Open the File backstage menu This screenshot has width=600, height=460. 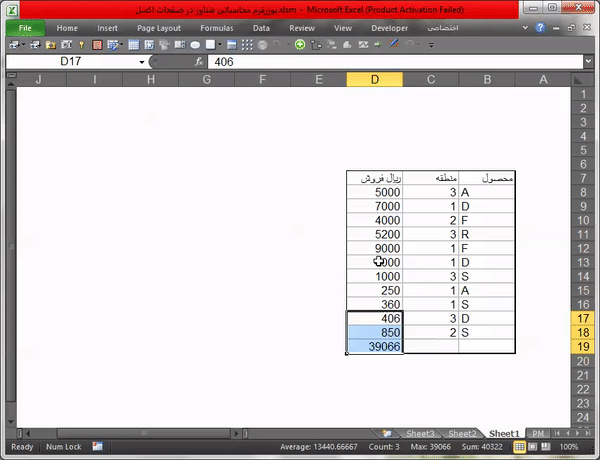[x=25, y=29]
